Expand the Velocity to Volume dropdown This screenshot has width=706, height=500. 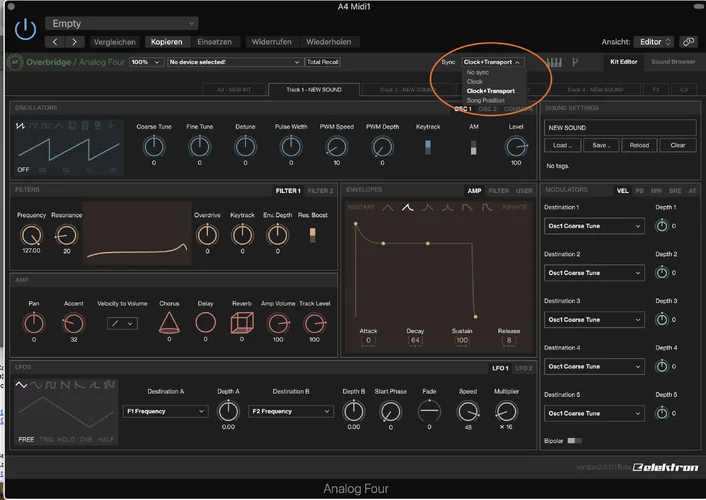click(x=122, y=323)
